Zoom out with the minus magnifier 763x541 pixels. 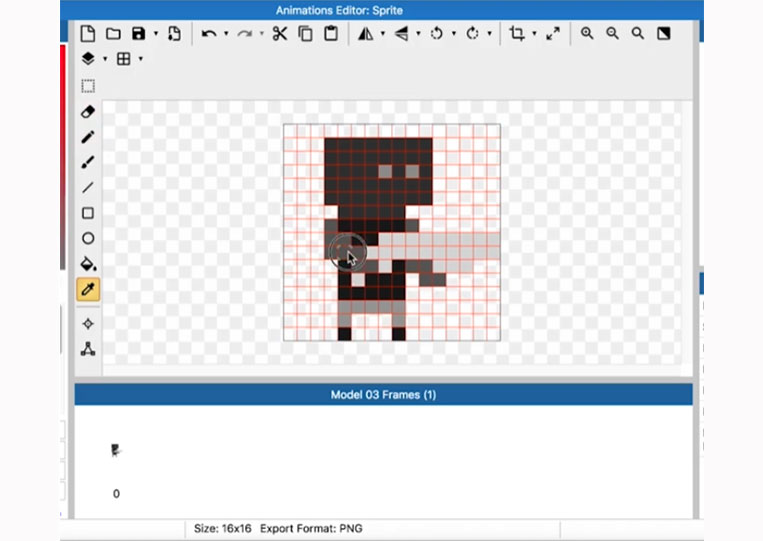[613, 34]
